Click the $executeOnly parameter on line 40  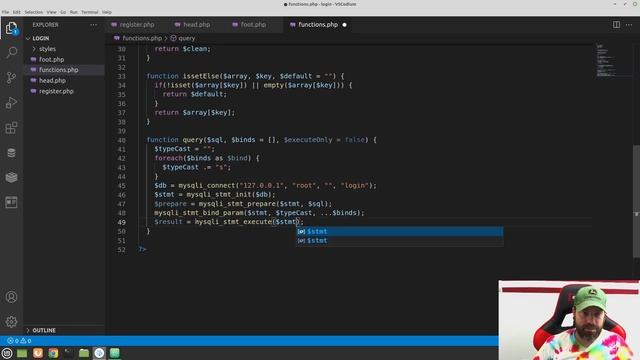tap(308, 140)
